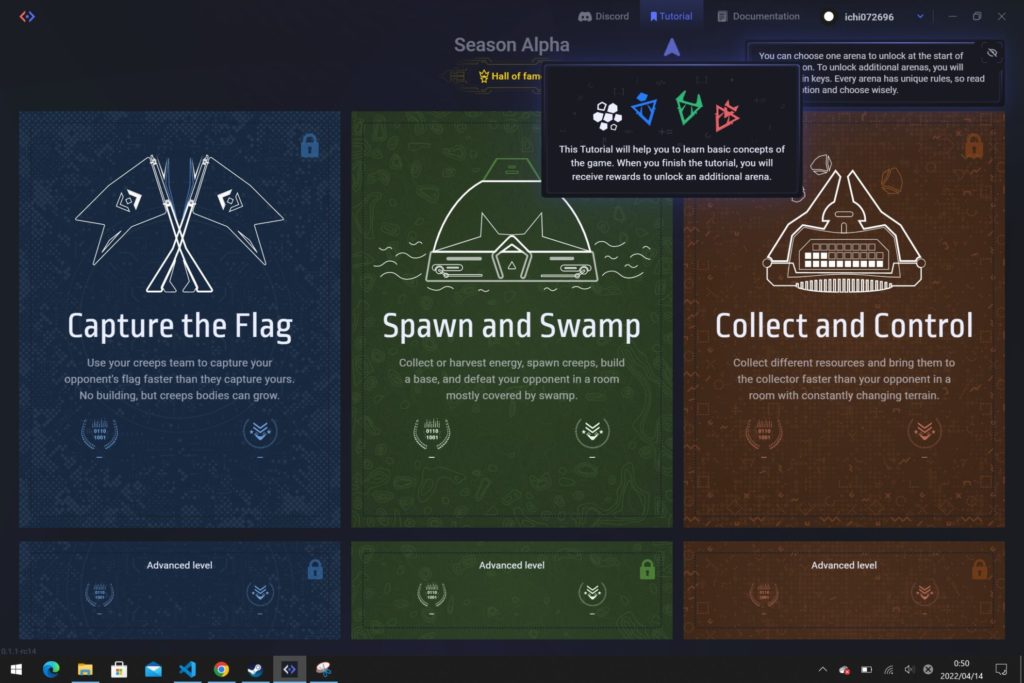Screen dimensions: 1024x683
Task: Select the Capture the Flag arena card
Action: coord(180,319)
